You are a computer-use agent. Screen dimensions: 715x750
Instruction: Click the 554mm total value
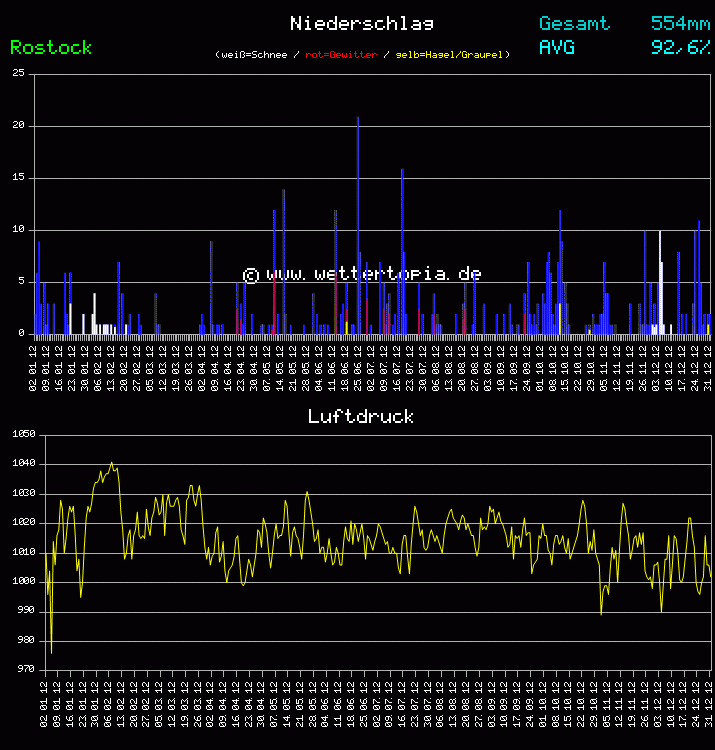coord(680,23)
